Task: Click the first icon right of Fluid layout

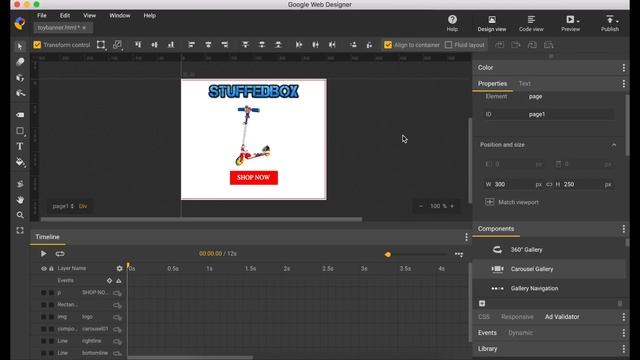Action: coord(500,45)
